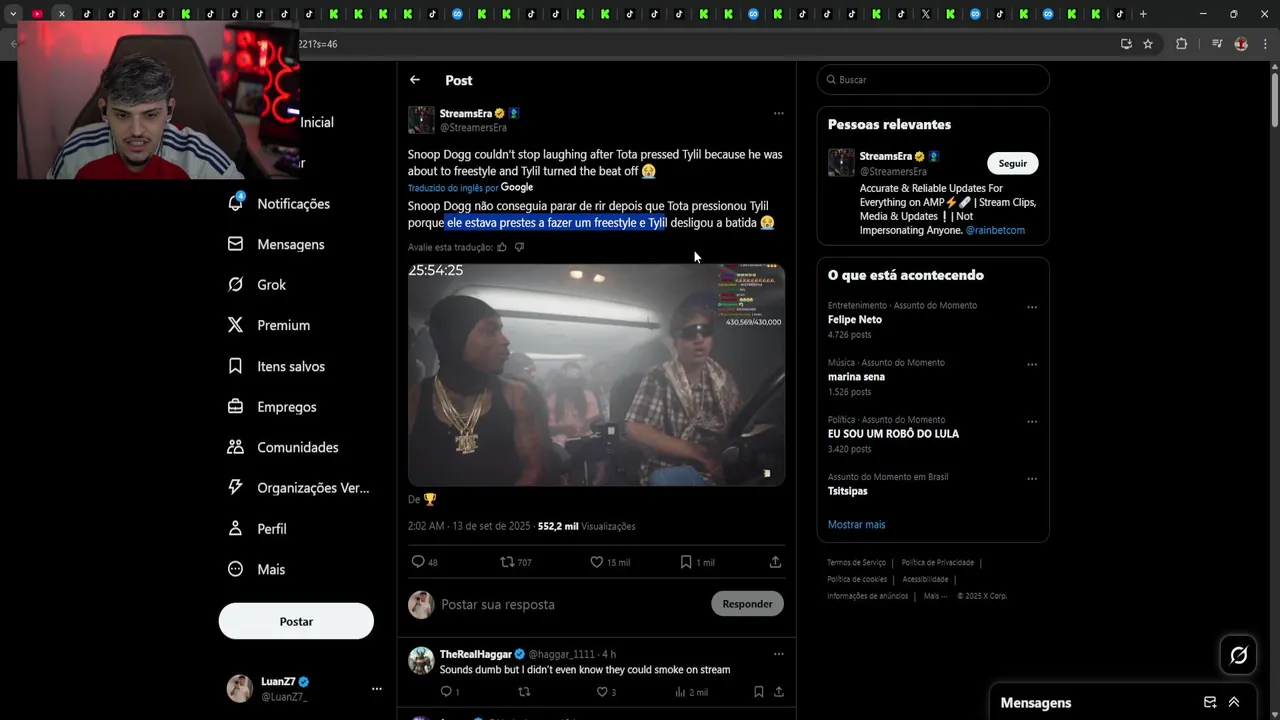Repost TheRealHaggar comment
The width and height of the screenshot is (1280, 720).
[523, 692]
